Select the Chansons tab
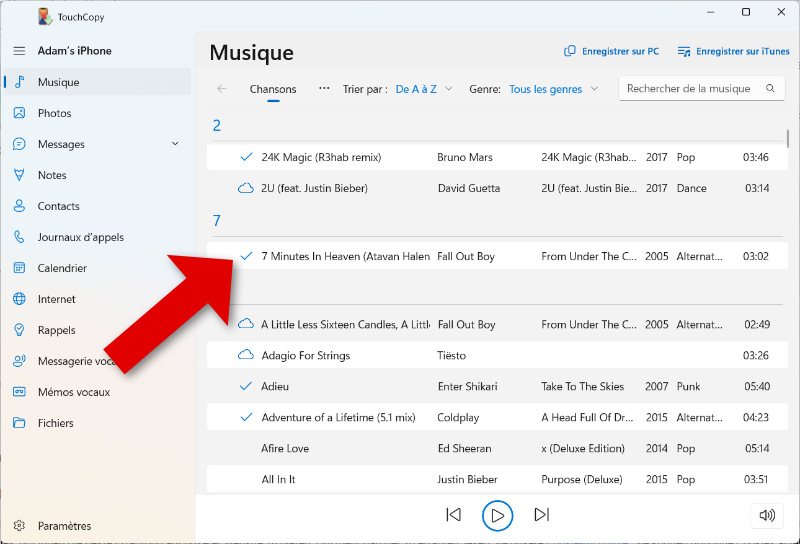This screenshot has width=800, height=544. 273,89
